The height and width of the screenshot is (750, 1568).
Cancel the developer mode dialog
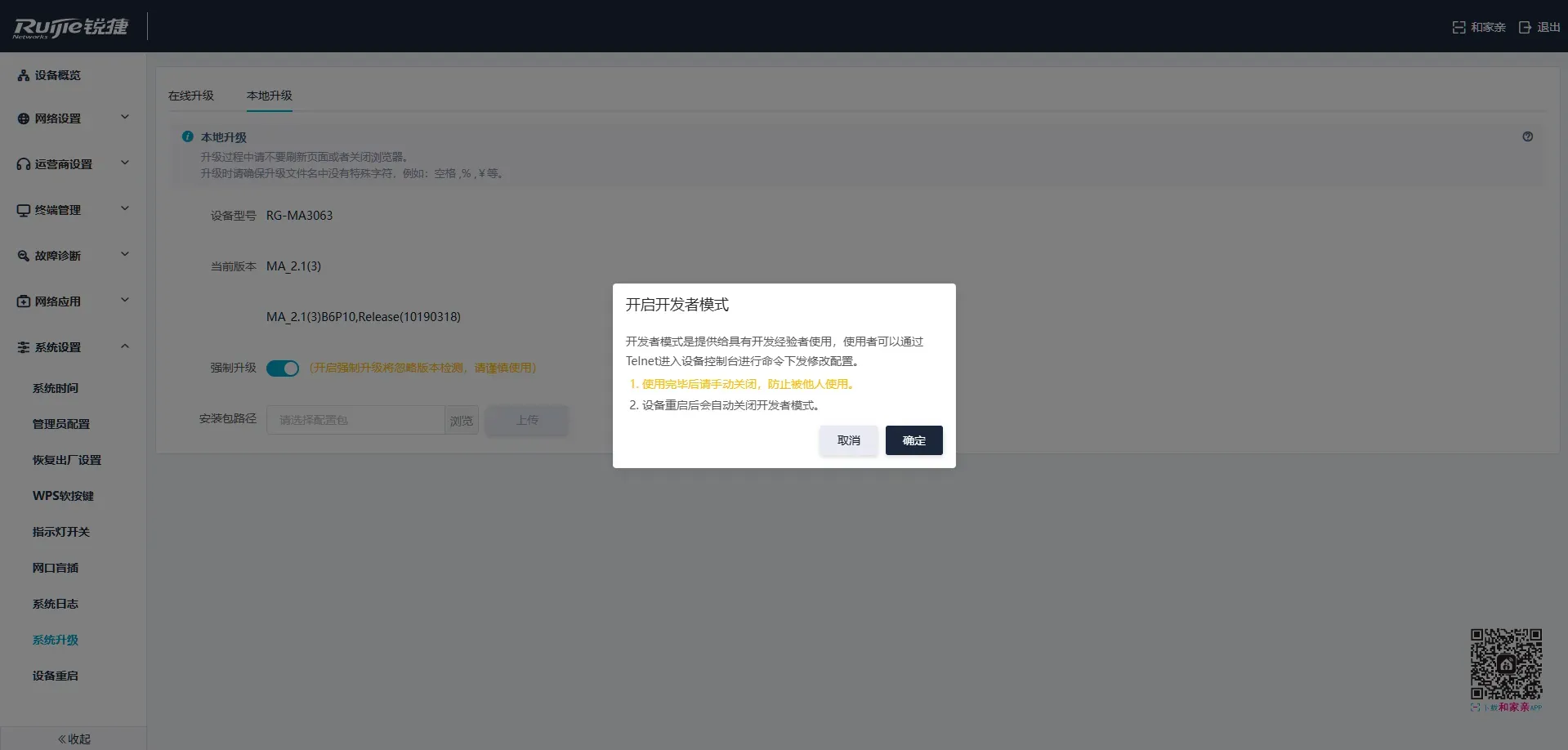pos(848,440)
